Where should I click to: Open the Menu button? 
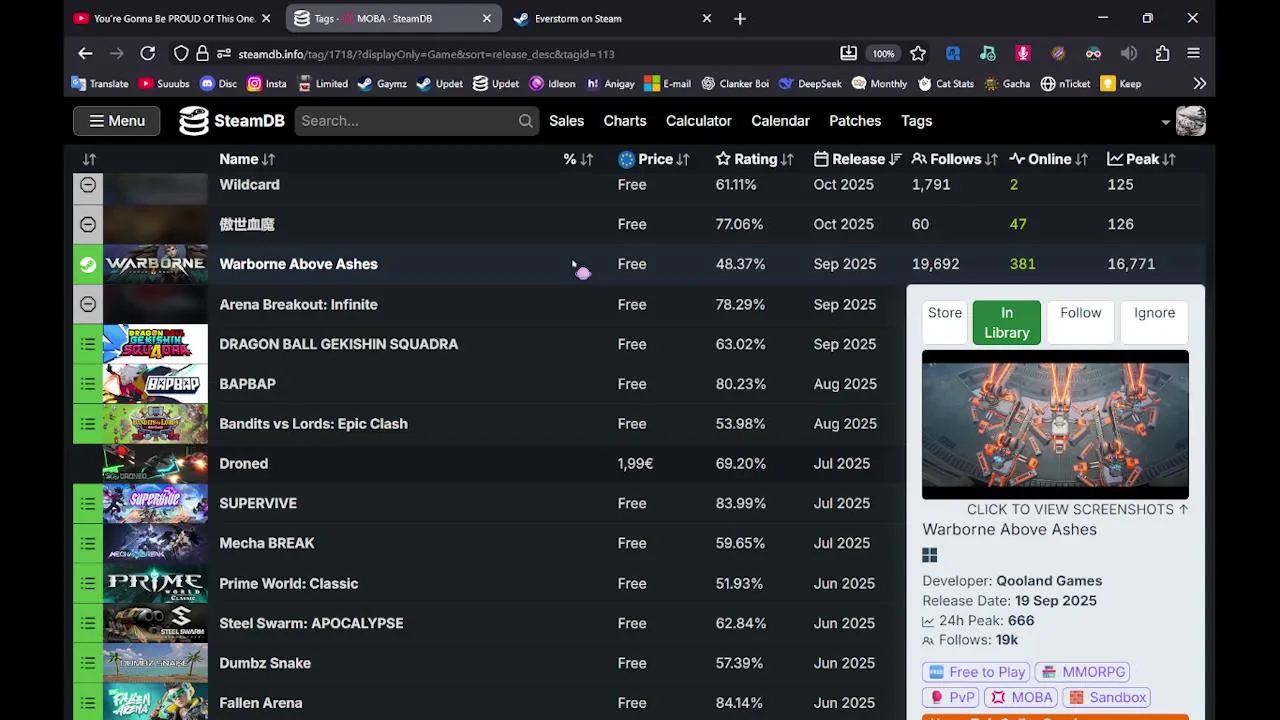pos(116,121)
